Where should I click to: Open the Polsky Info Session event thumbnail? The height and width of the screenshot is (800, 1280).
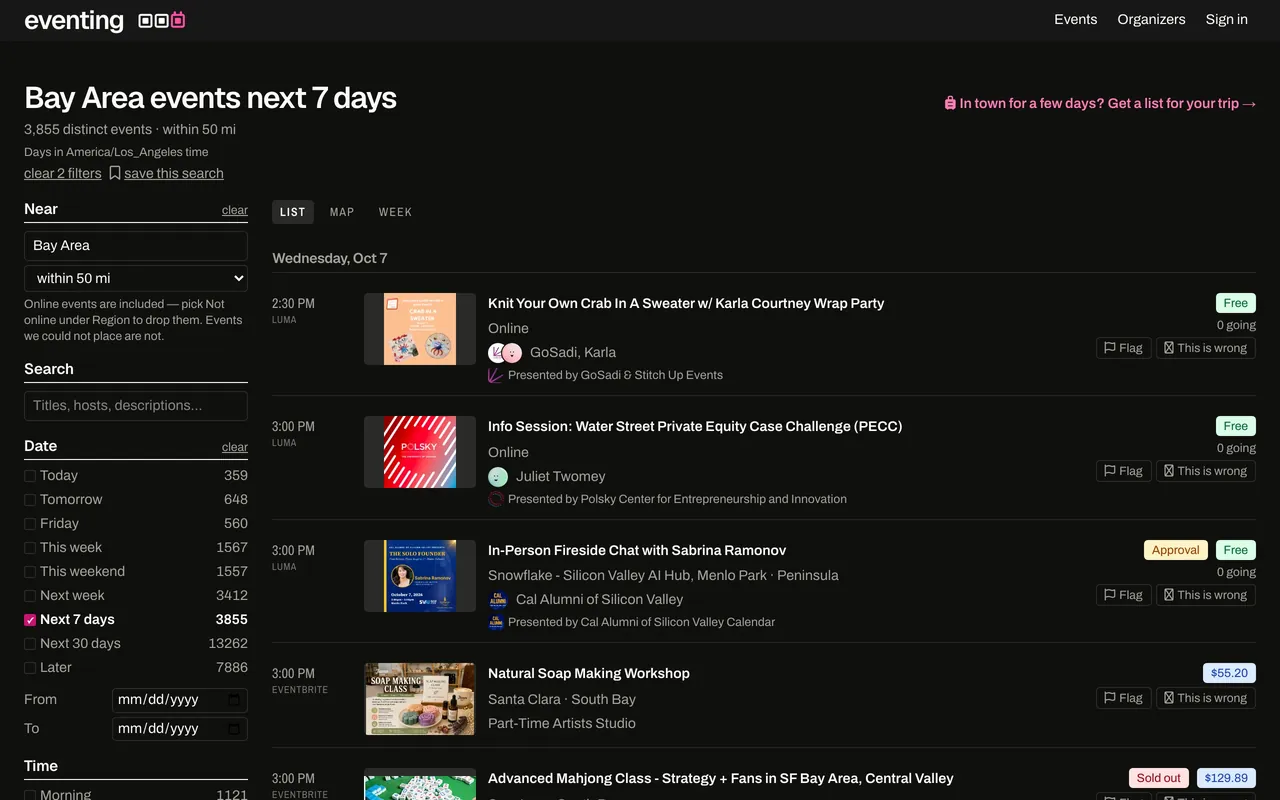(420, 452)
